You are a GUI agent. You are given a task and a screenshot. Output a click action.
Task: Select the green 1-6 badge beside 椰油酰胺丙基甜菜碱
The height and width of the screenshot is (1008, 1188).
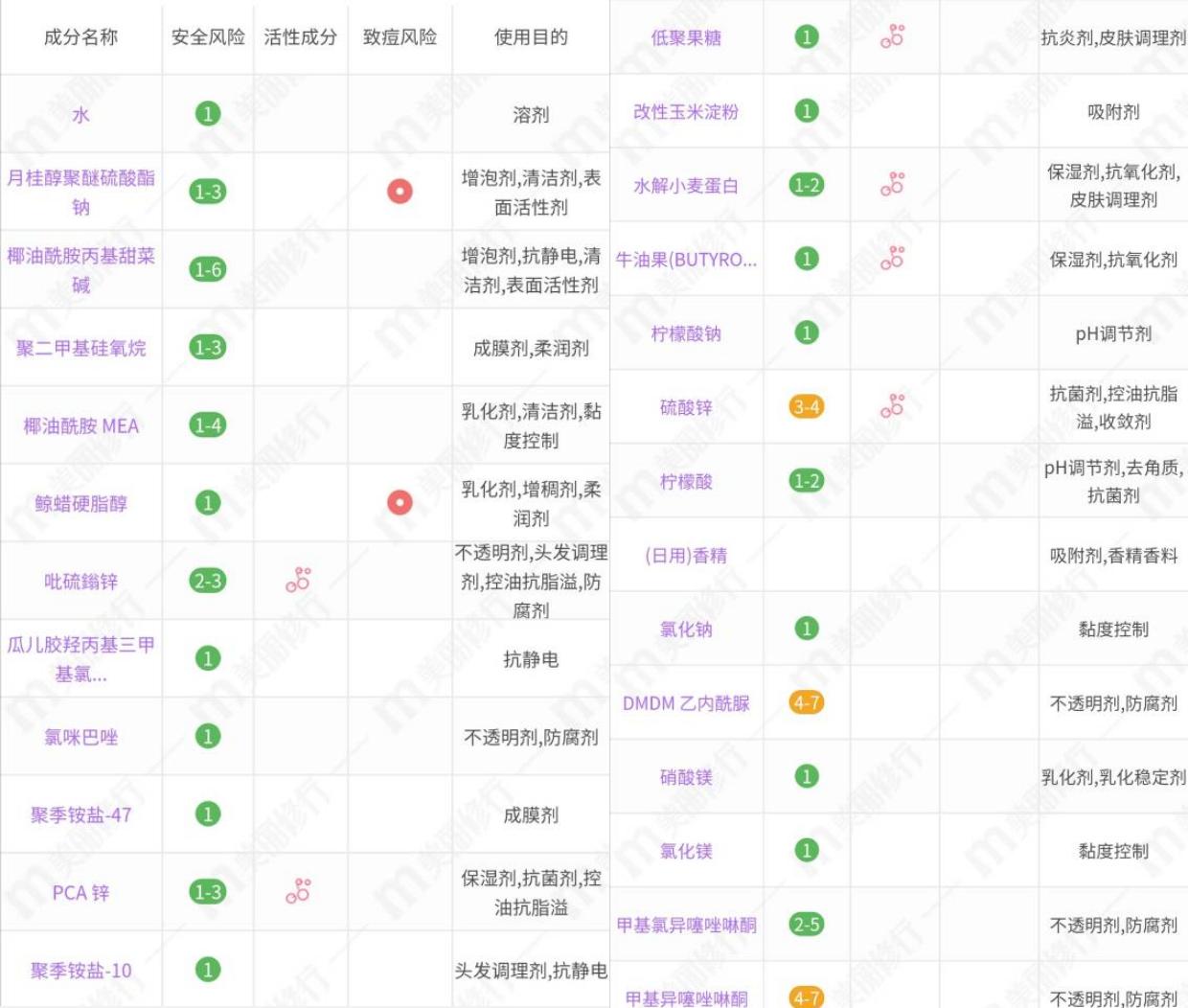206,269
